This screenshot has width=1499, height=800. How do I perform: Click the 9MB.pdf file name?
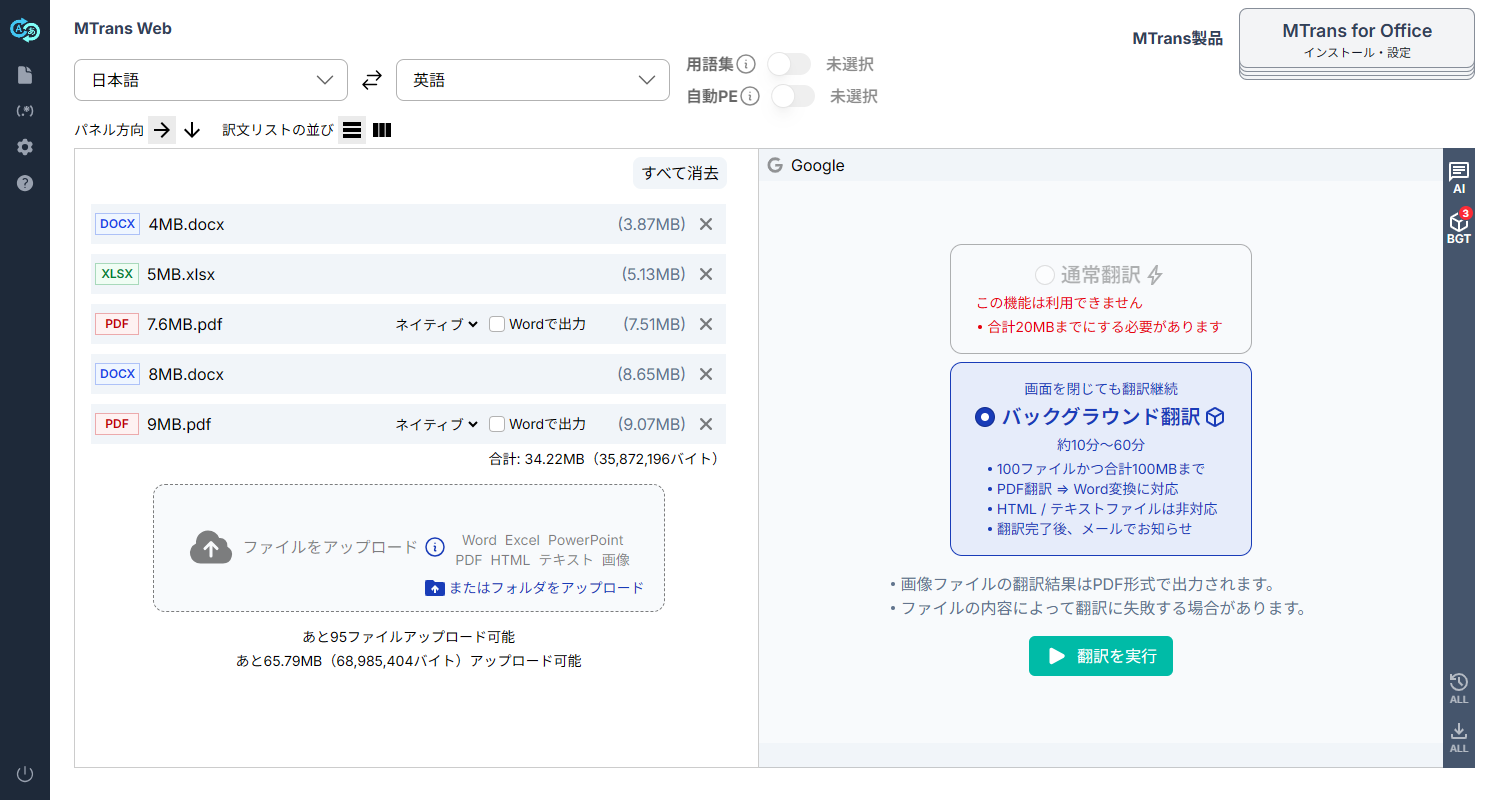179,424
